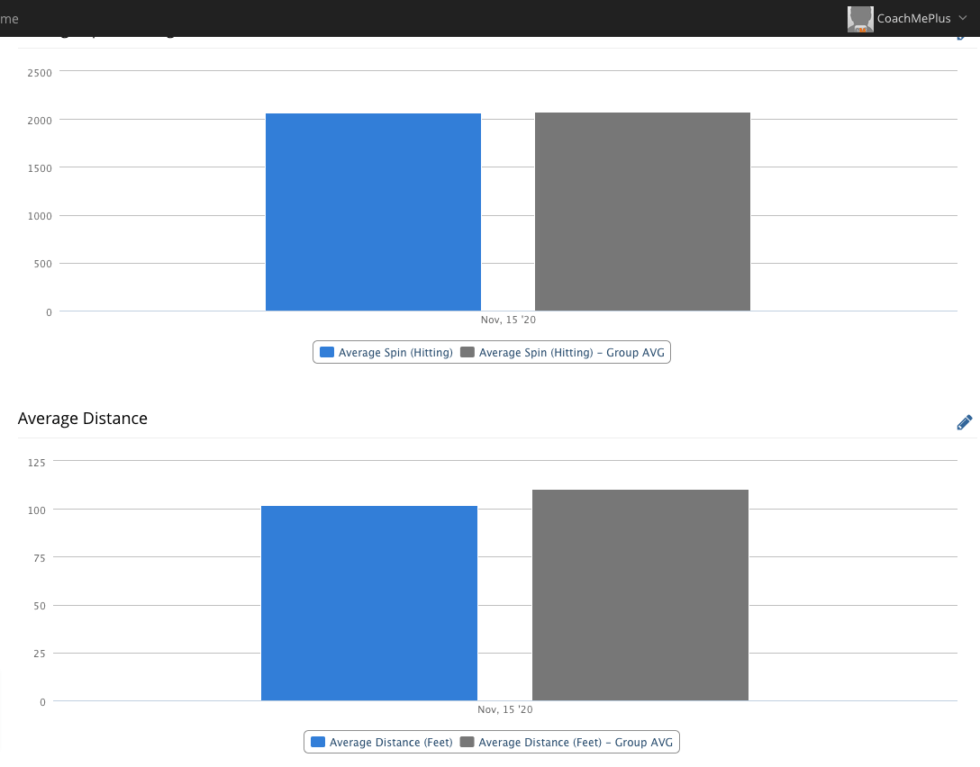The image size is (980, 767).
Task: Click the gray Spin Group AVG legend swatch
Action: pyautogui.click(x=467, y=352)
